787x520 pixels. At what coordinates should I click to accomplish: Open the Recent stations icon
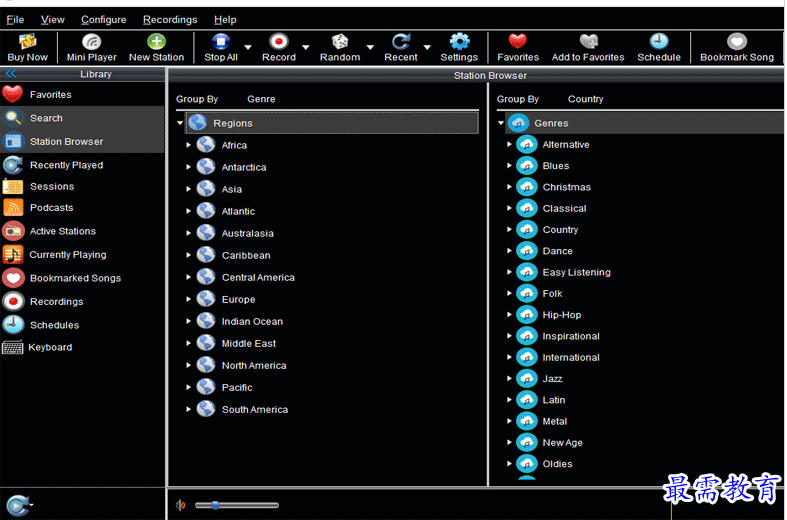click(x=401, y=48)
